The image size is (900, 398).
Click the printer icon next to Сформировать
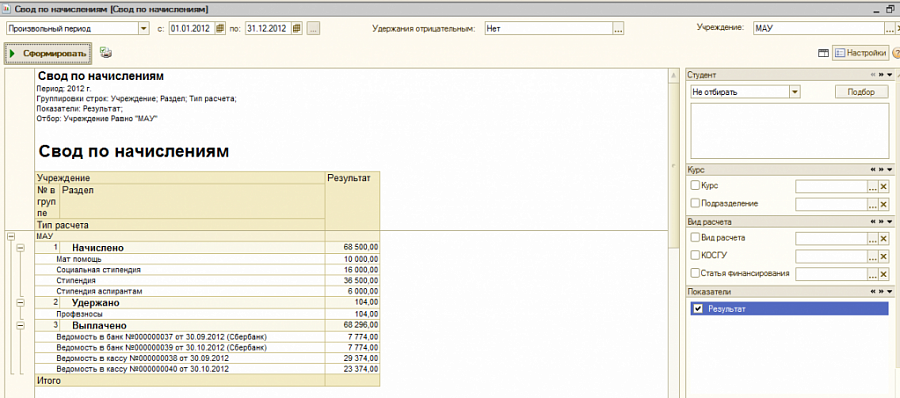click(106, 52)
